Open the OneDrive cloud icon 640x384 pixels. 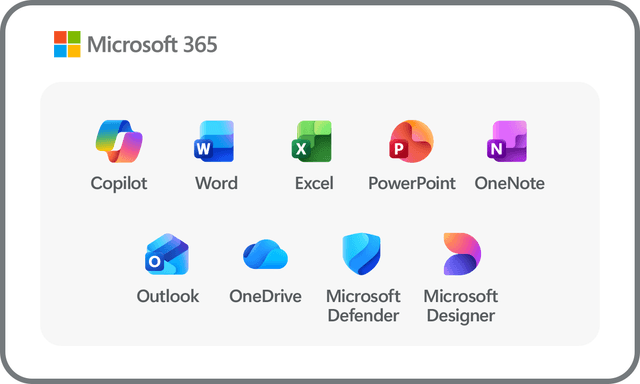tap(265, 254)
